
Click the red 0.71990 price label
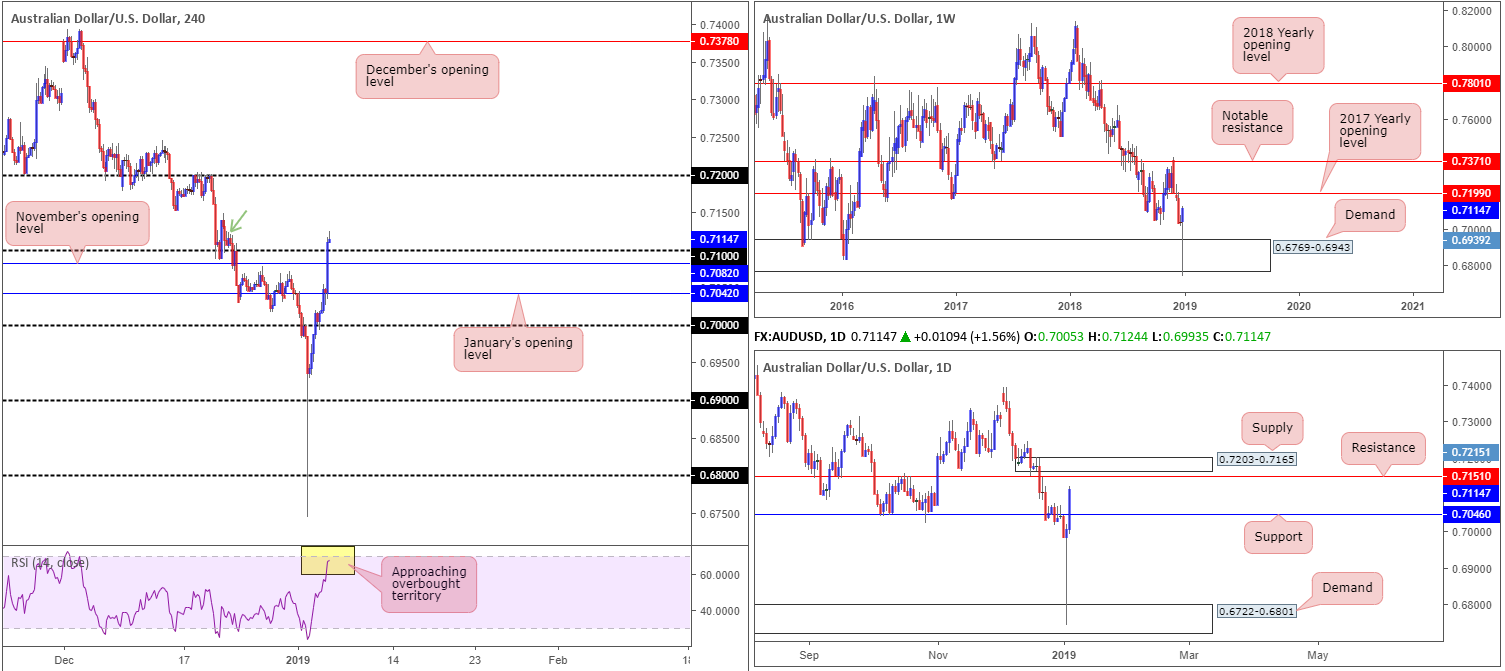(1471, 192)
